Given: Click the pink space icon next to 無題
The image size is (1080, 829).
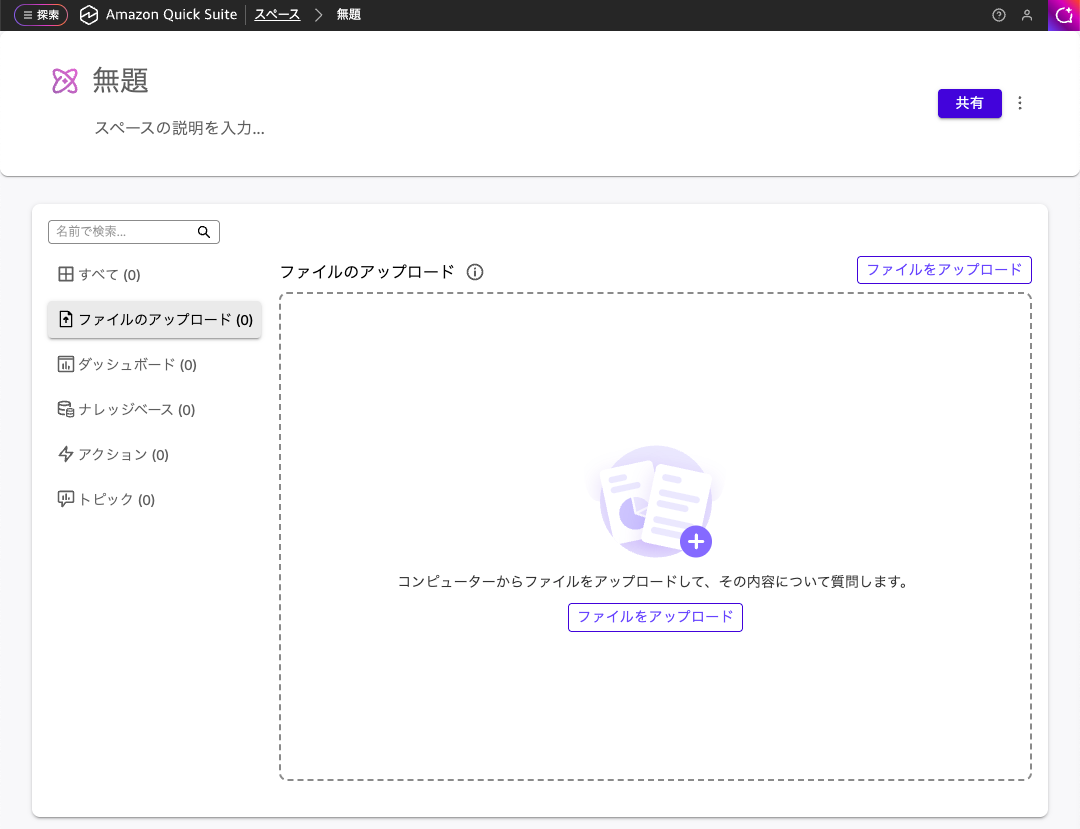Looking at the screenshot, I should 66,80.
